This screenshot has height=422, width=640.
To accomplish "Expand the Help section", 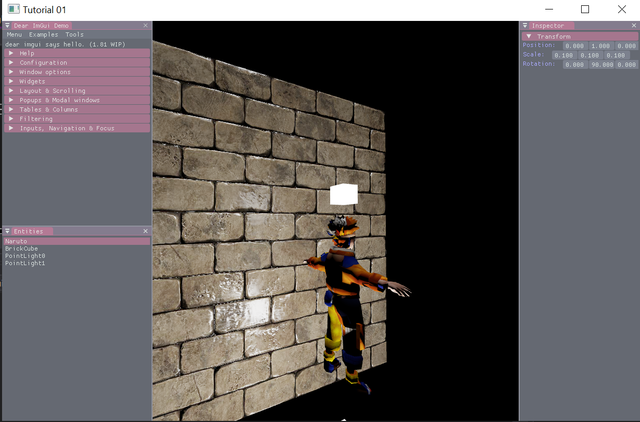I will pyautogui.click(x=77, y=53).
